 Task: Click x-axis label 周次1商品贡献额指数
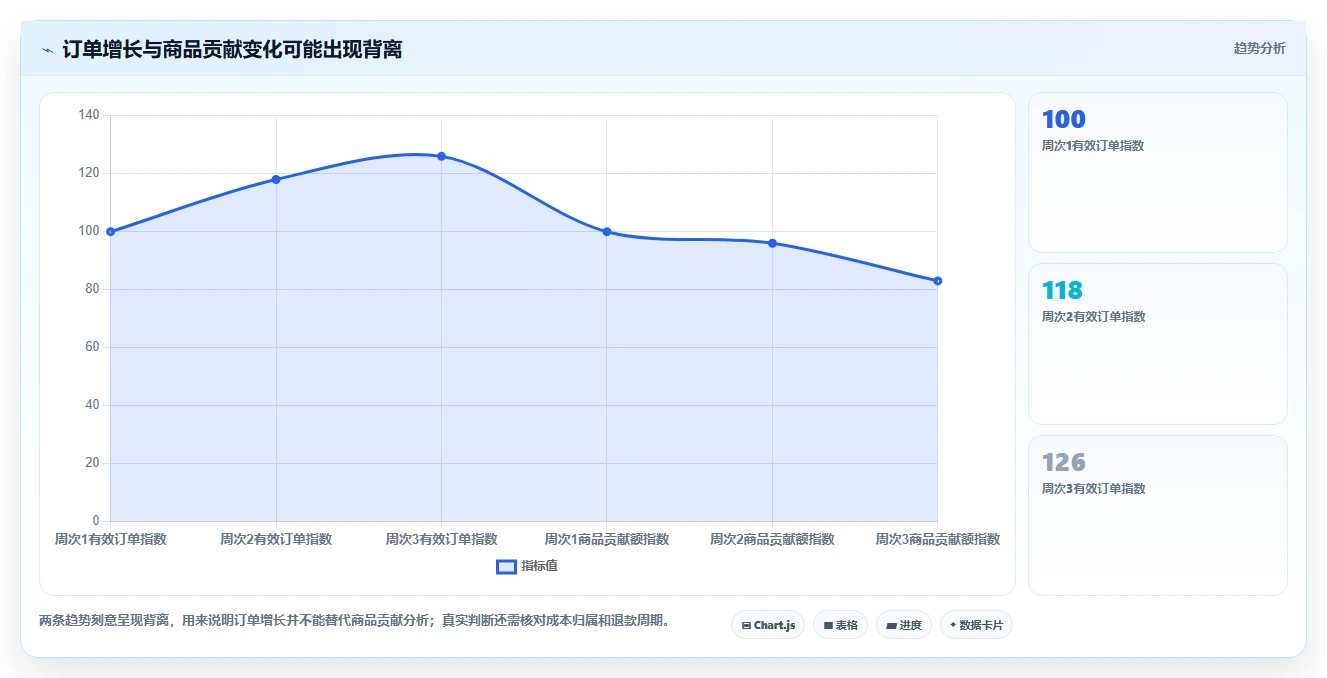tap(607, 539)
